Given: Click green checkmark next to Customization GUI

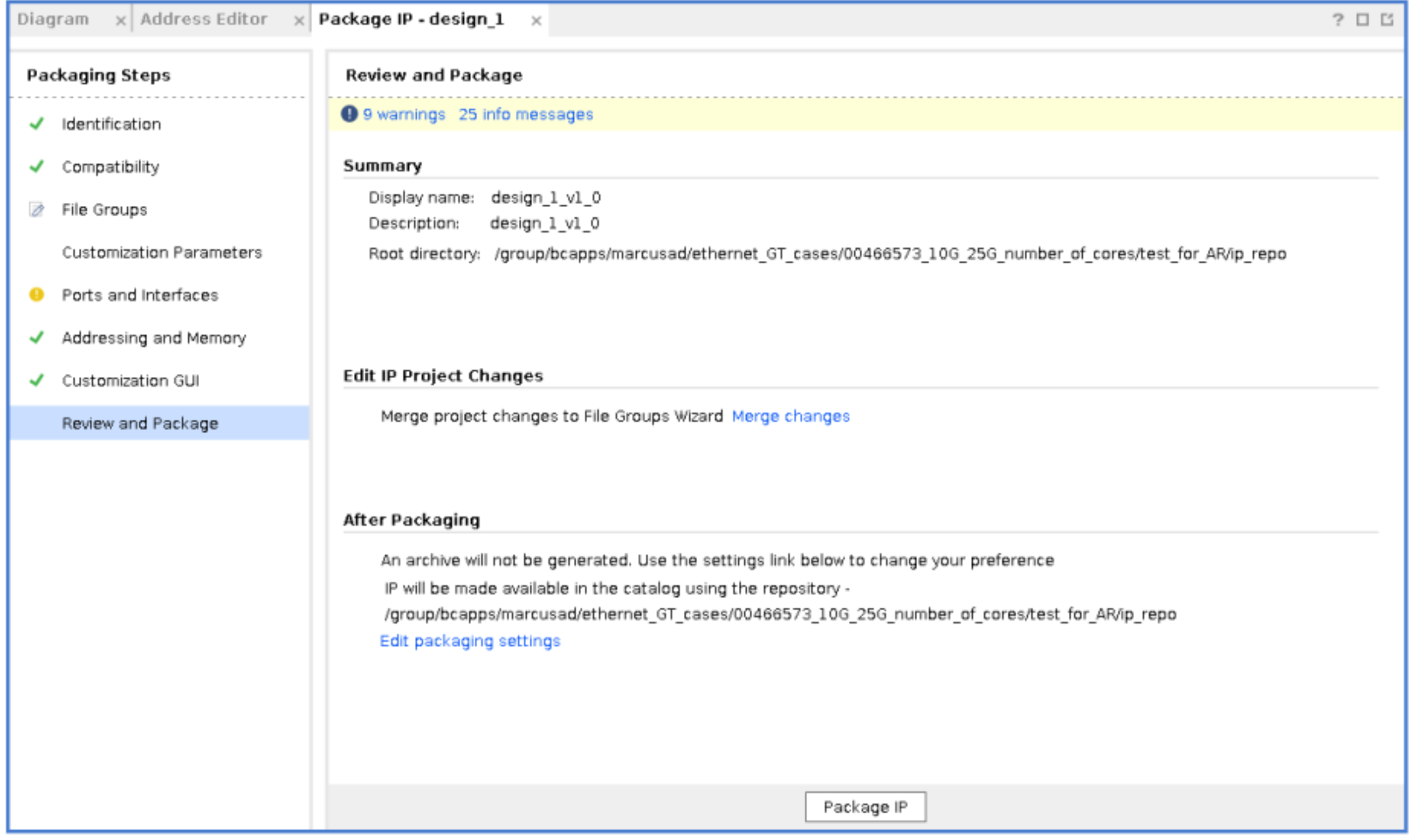Looking at the screenshot, I should pyautogui.click(x=37, y=381).
